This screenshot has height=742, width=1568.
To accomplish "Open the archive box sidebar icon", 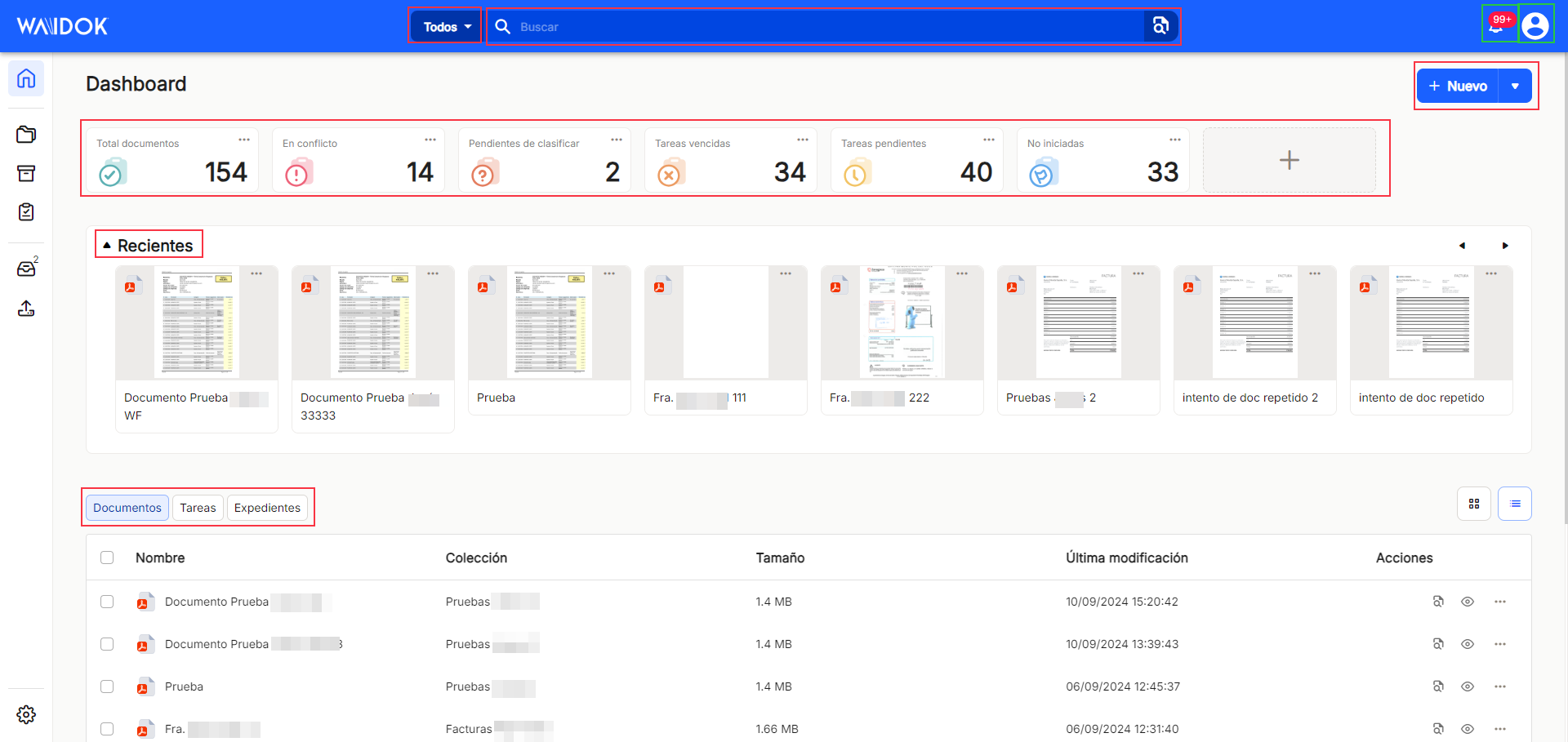I will pos(26,173).
